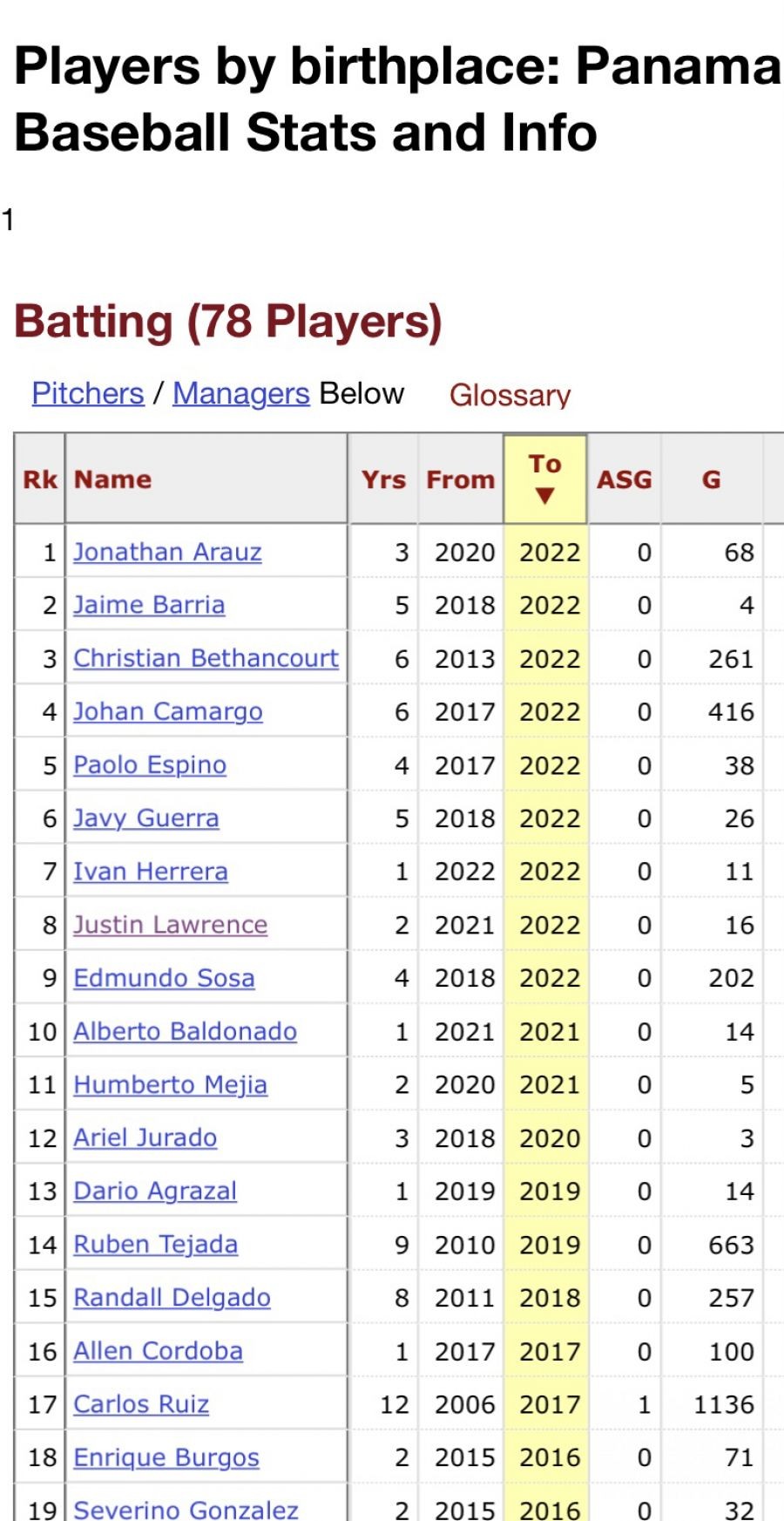
Task: Open Edmundo Sosa player page
Action: pyautogui.click(x=164, y=978)
